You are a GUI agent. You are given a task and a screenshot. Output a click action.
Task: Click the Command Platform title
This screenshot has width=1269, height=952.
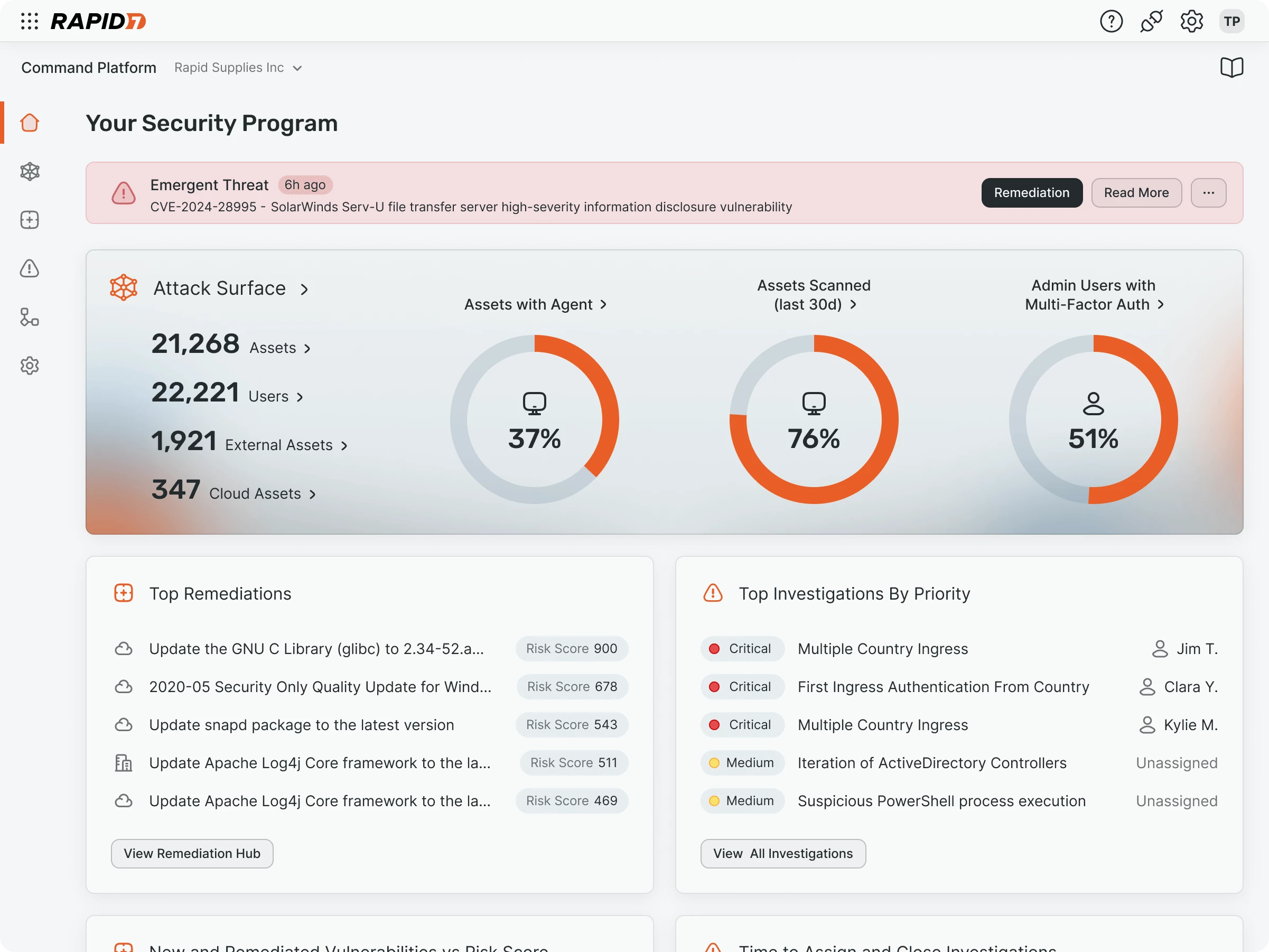click(x=89, y=68)
